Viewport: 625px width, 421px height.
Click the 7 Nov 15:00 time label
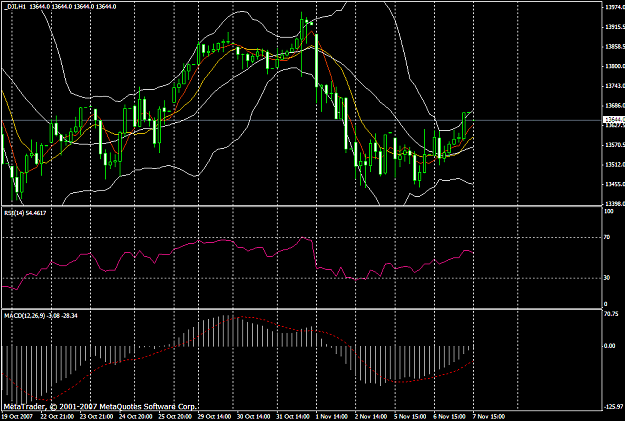coord(489,417)
